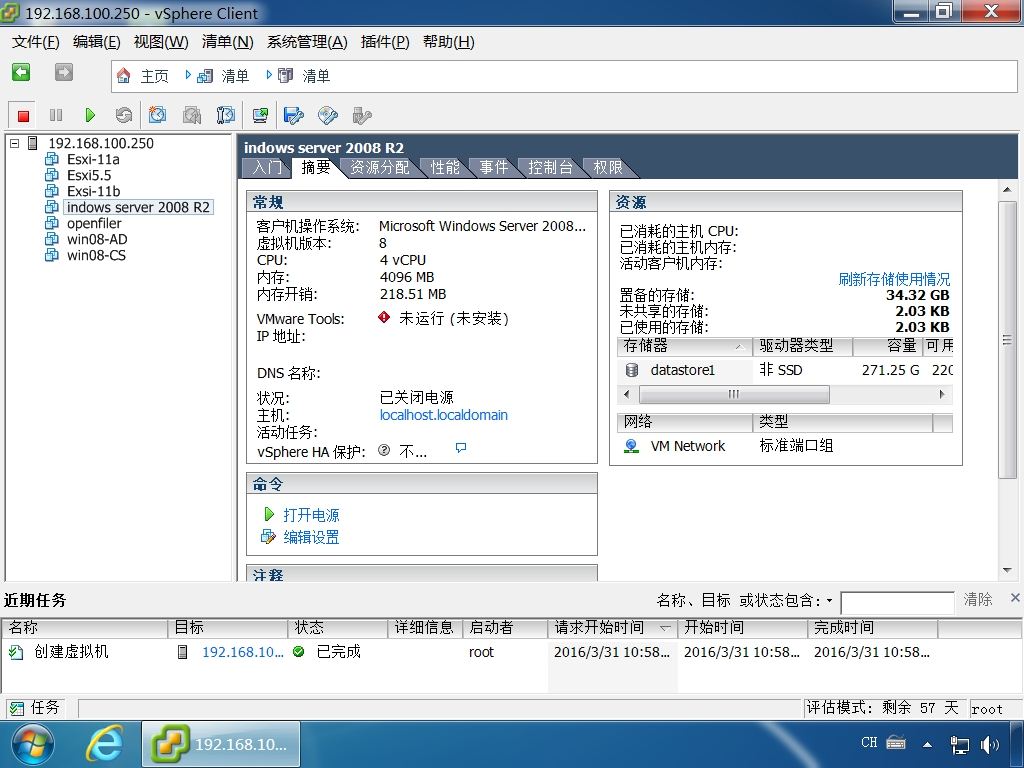Click the red power off button
The width and height of the screenshot is (1024, 768).
click(x=24, y=116)
